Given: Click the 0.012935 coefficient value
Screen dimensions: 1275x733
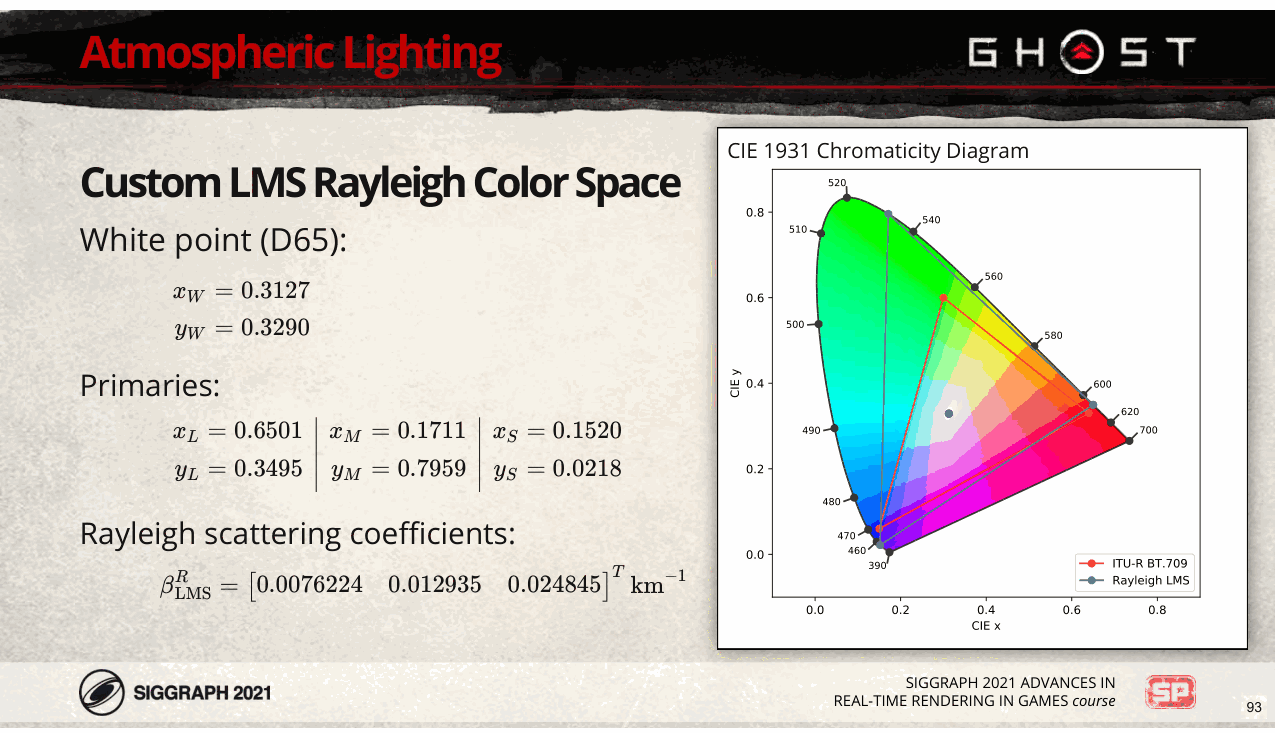Looking at the screenshot, I should [434, 584].
